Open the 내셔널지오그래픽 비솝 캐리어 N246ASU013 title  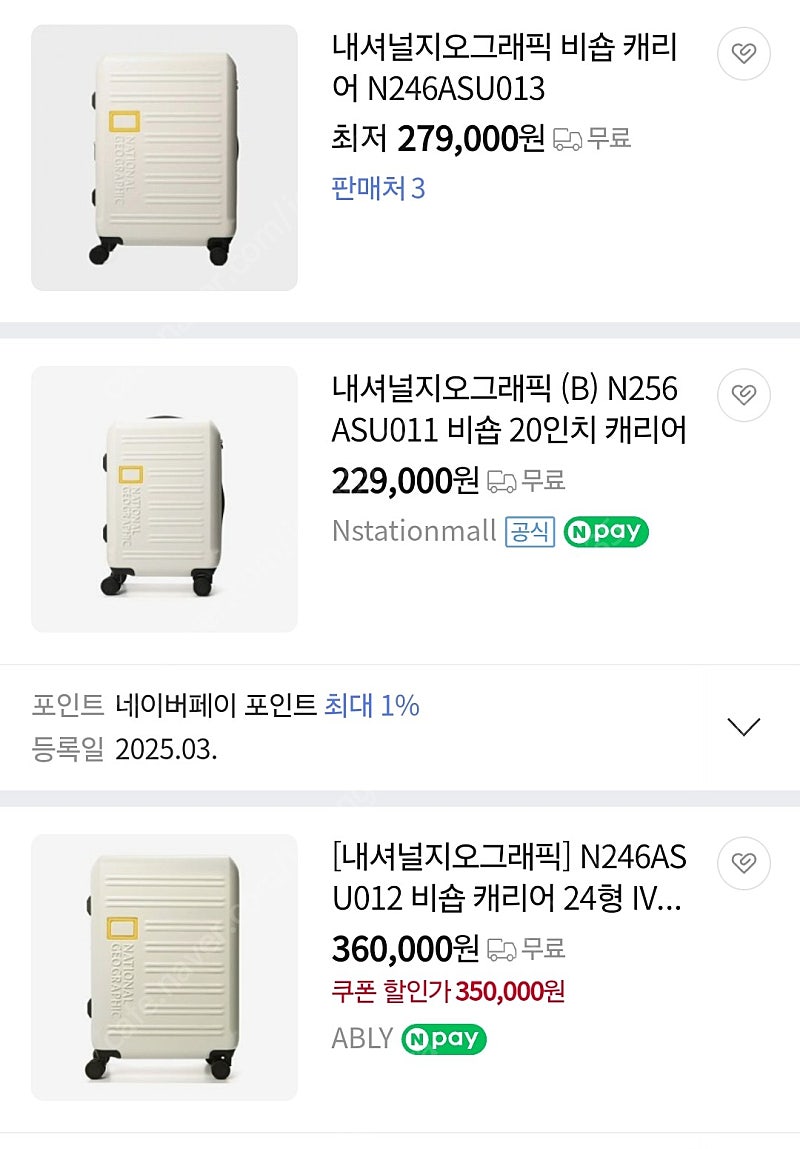coord(504,68)
